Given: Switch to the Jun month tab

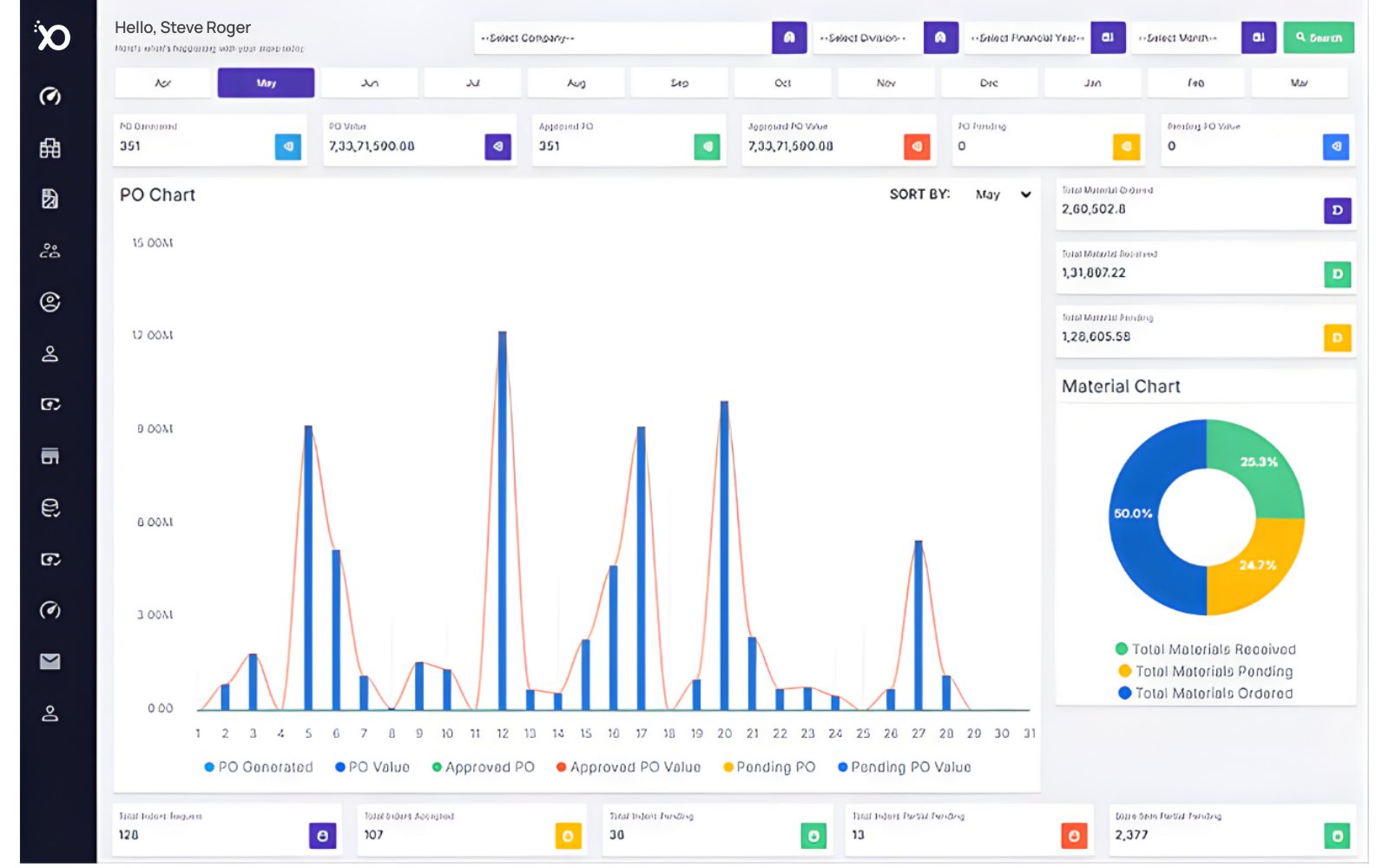Looking at the screenshot, I should point(370,83).
